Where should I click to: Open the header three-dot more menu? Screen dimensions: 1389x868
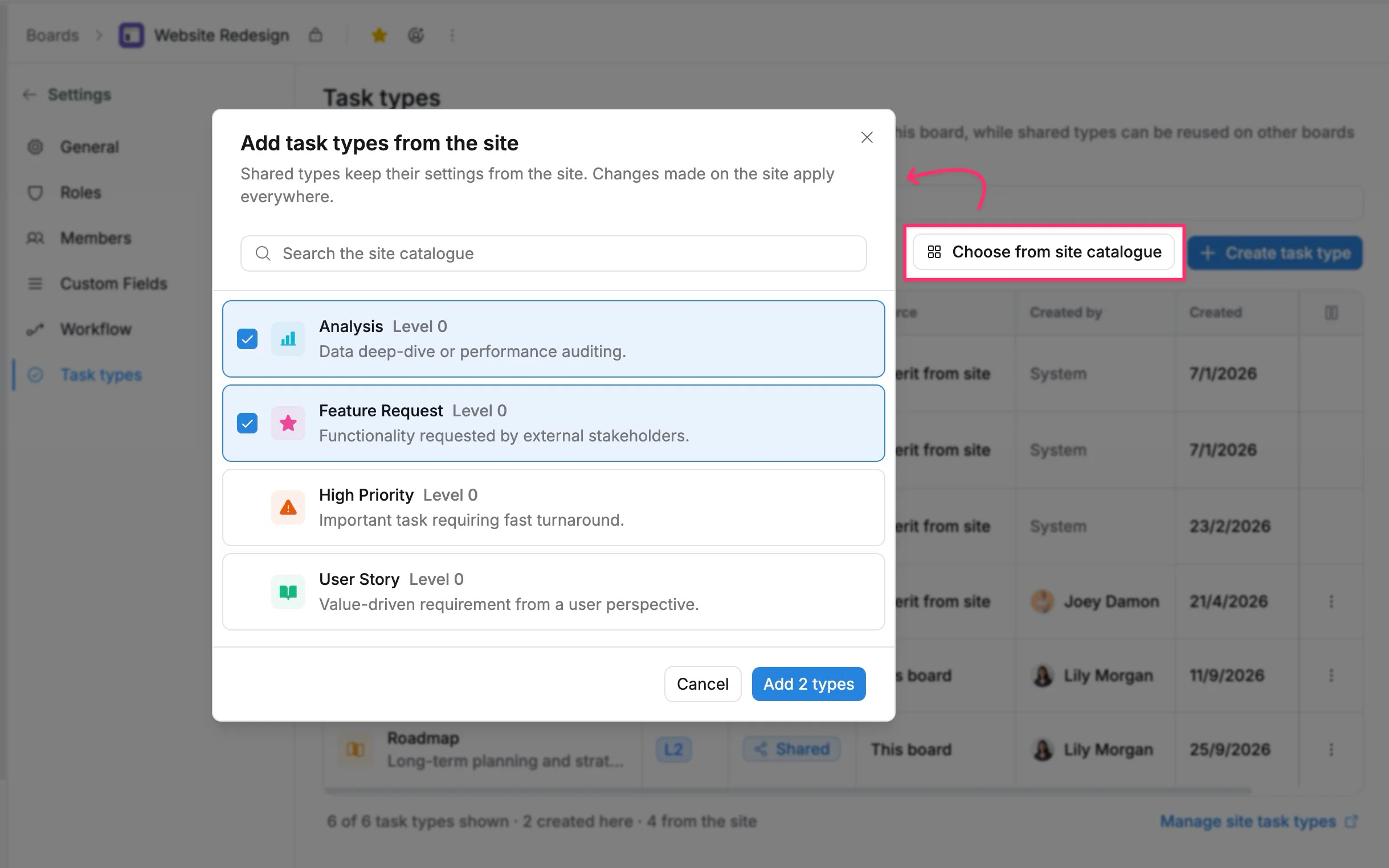tap(452, 35)
